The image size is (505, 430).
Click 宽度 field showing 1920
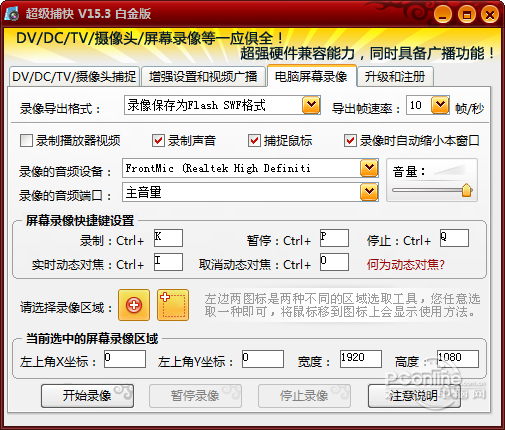(361, 359)
